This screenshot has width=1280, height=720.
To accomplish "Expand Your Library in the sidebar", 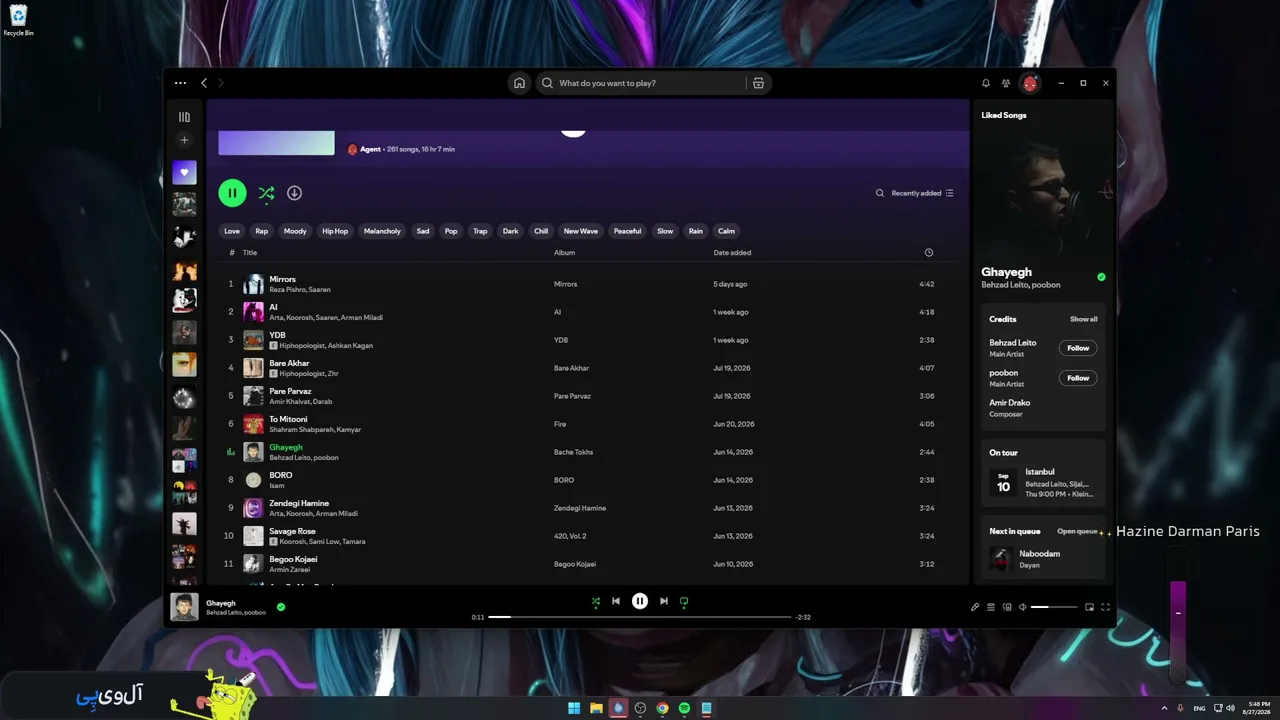I will [184, 117].
